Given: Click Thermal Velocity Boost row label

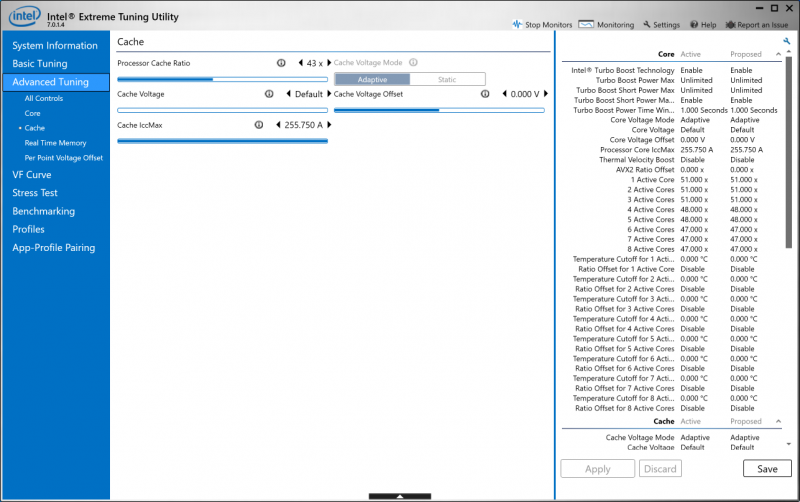Looking at the screenshot, I should 637,160.
